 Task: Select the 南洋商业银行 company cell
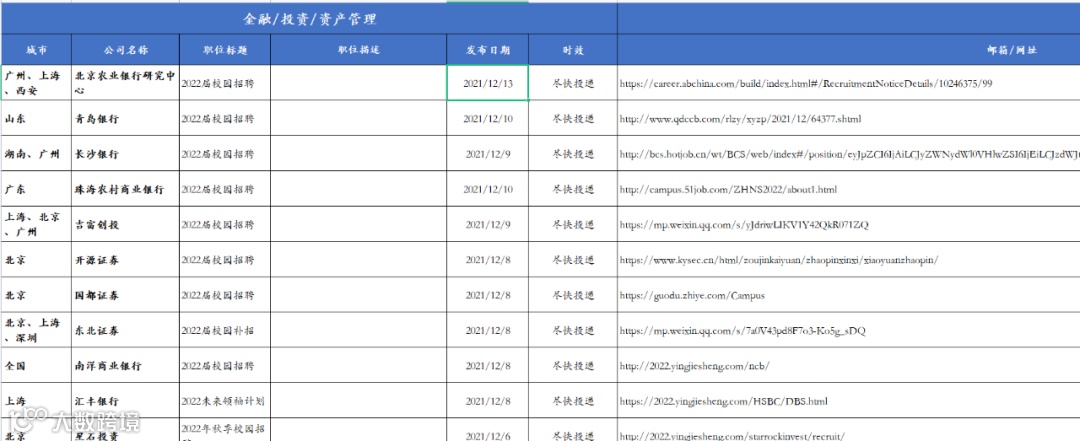[125, 366]
